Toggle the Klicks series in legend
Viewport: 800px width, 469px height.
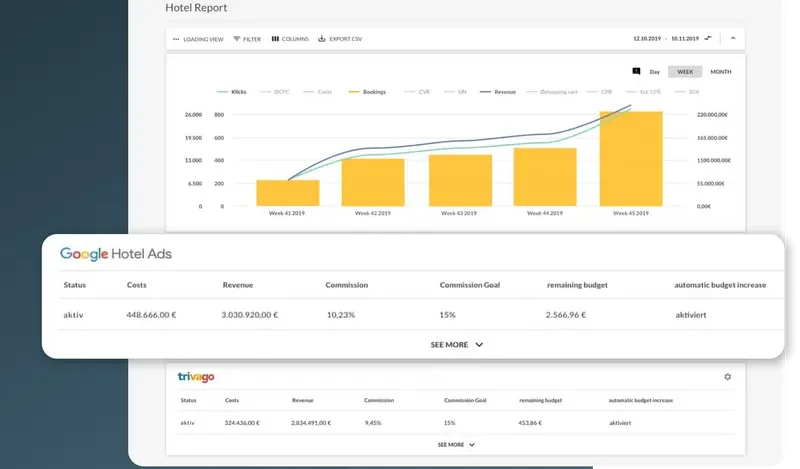click(232, 92)
